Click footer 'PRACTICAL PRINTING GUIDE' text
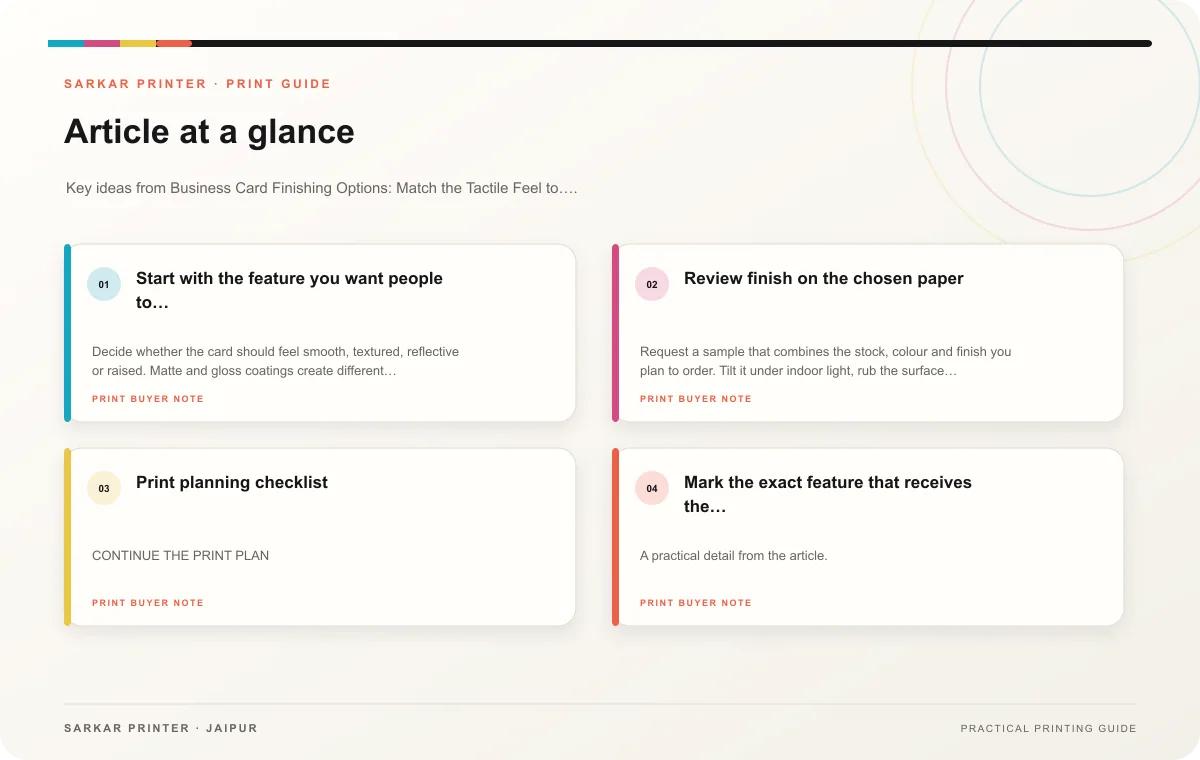 (1048, 729)
